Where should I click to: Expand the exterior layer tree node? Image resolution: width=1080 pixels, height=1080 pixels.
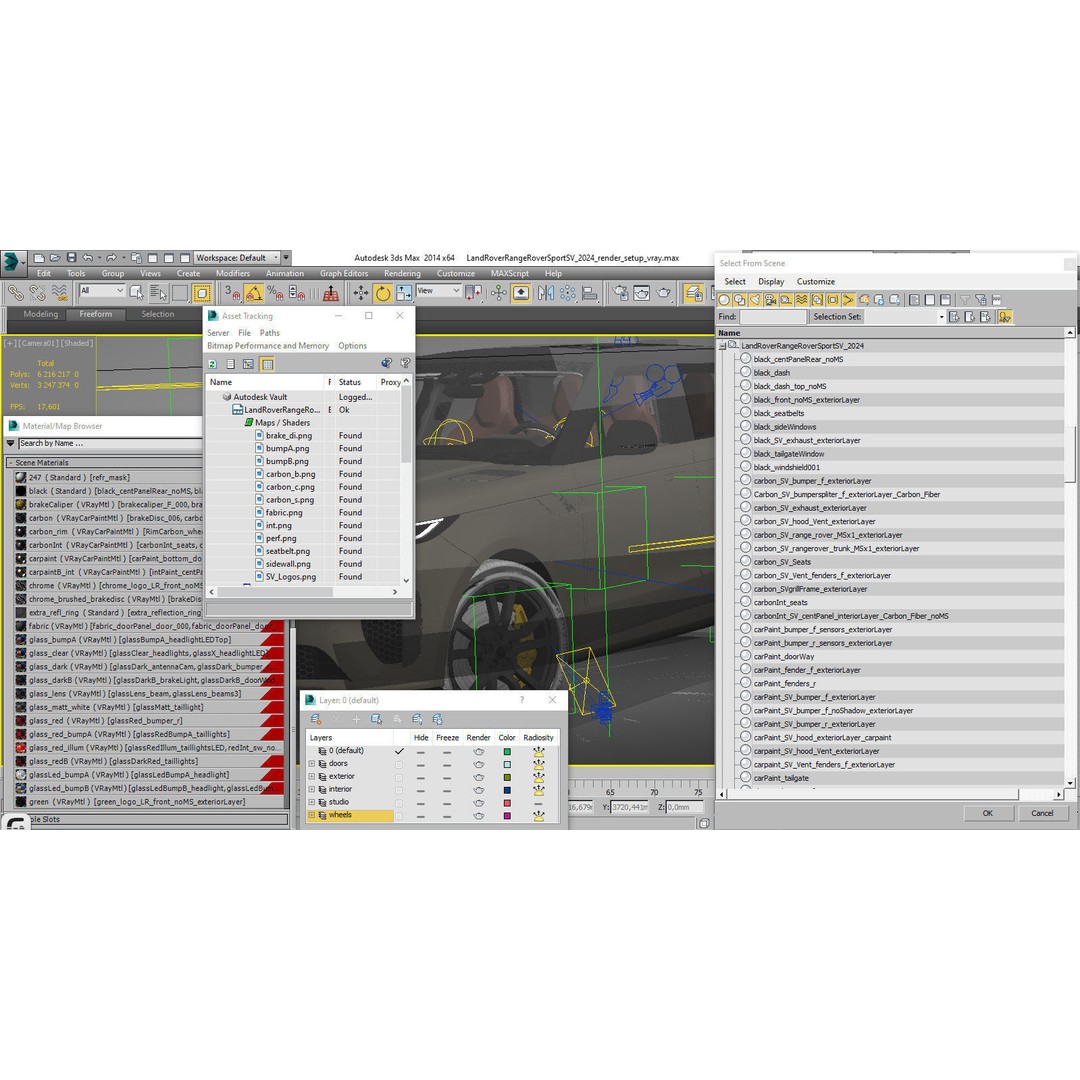coord(311,777)
